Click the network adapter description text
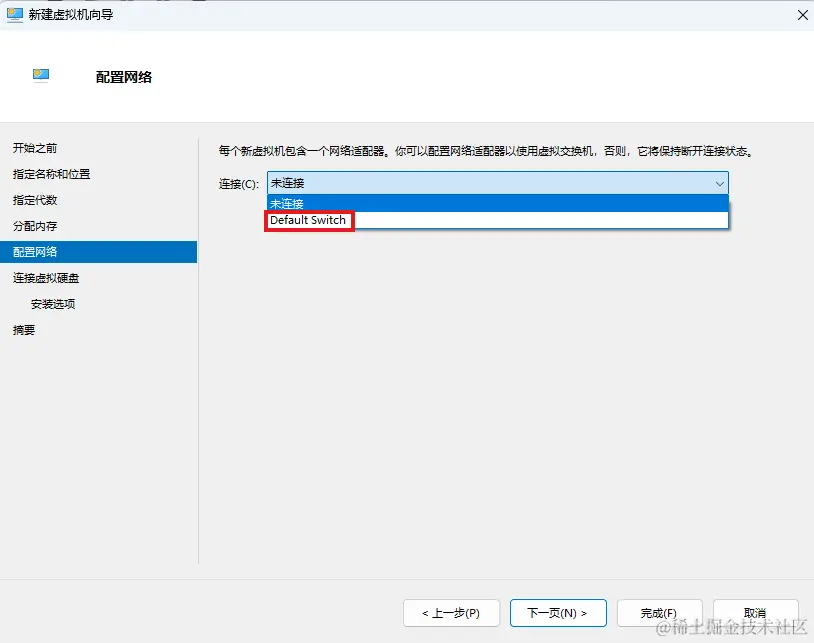 [x=486, y=151]
